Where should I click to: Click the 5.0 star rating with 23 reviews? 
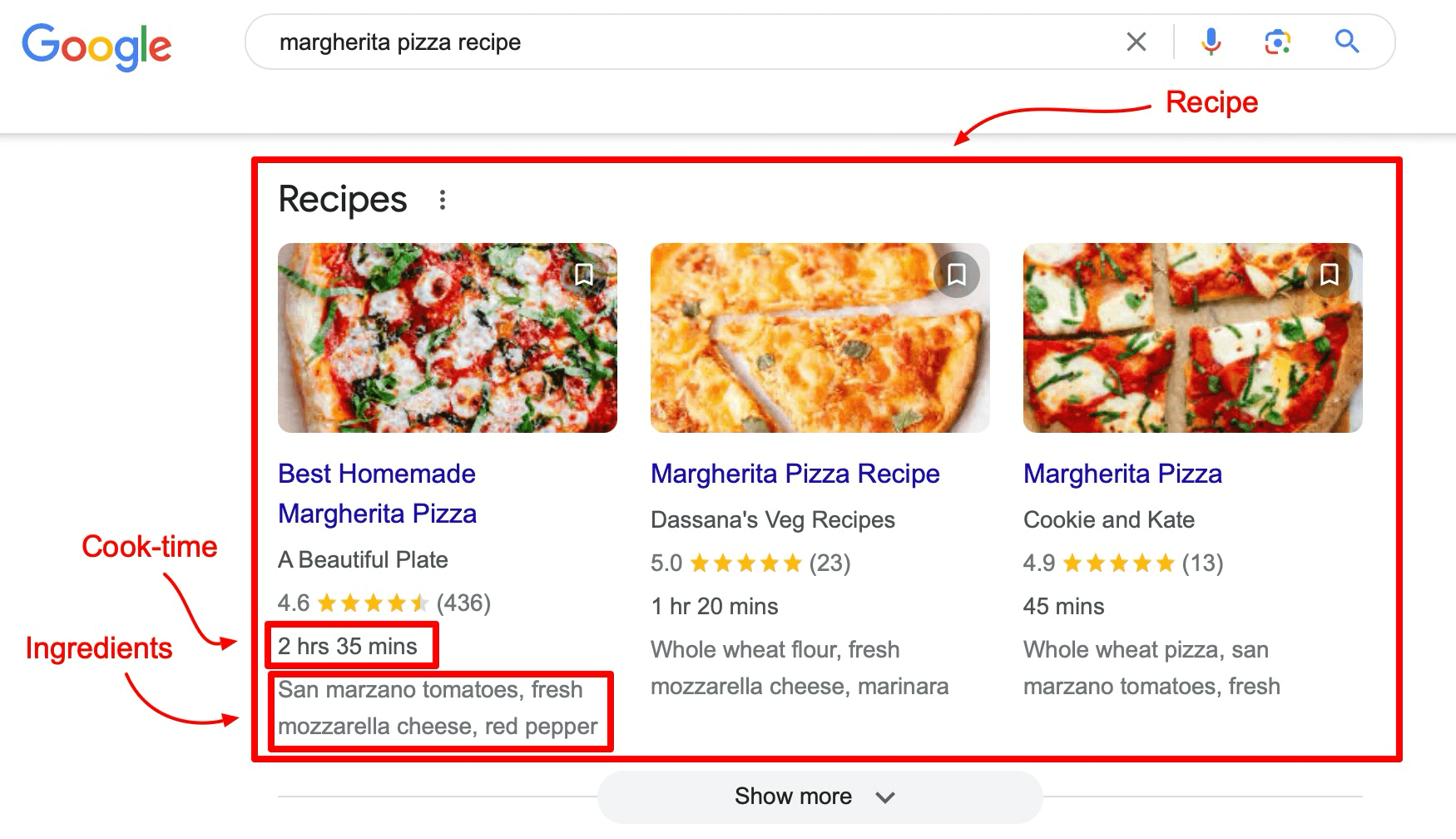pos(750,563)
